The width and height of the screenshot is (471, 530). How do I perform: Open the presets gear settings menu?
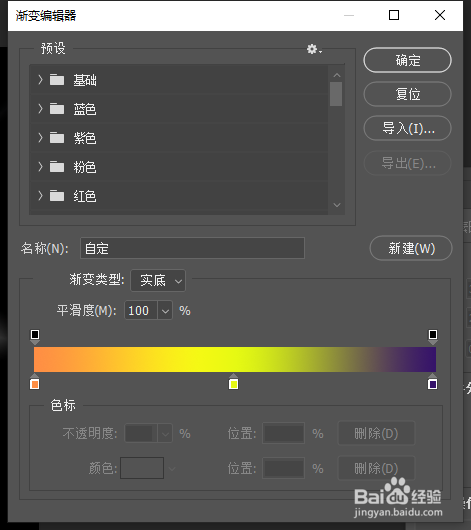click(314, 49)
